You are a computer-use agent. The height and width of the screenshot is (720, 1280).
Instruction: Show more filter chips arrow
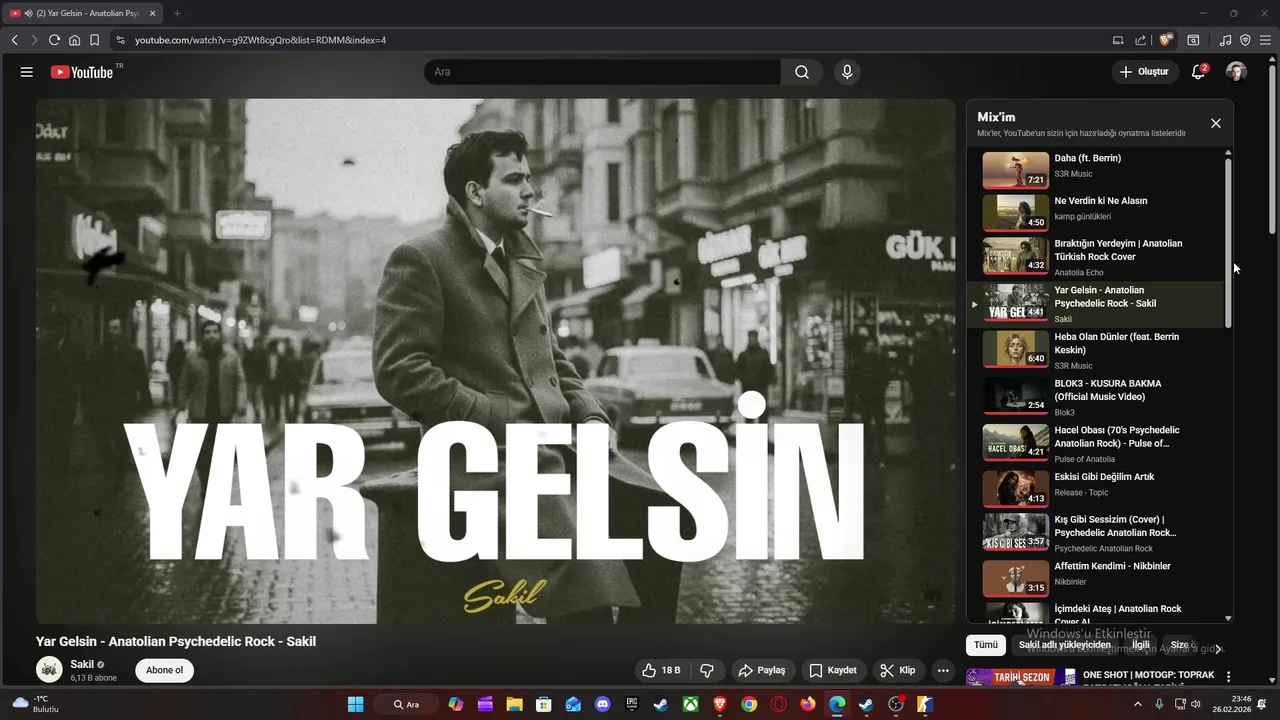(1218, 648)
